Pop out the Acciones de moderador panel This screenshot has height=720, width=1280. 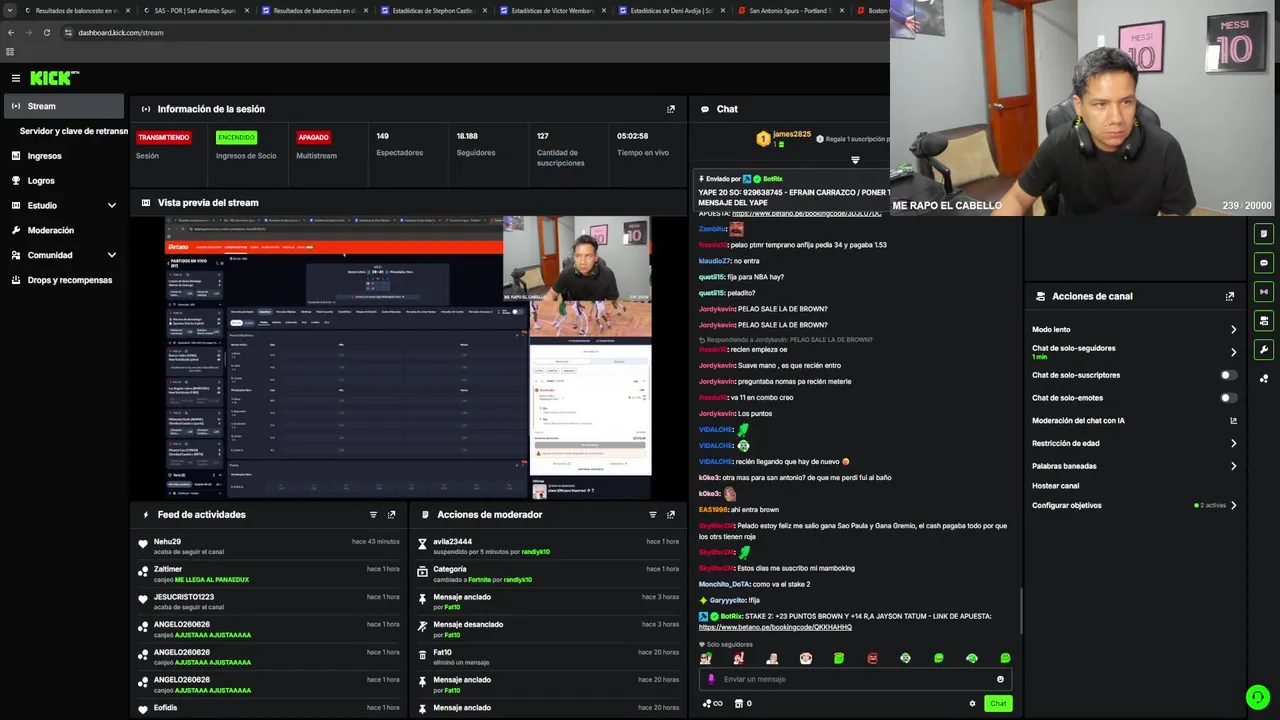671,515
